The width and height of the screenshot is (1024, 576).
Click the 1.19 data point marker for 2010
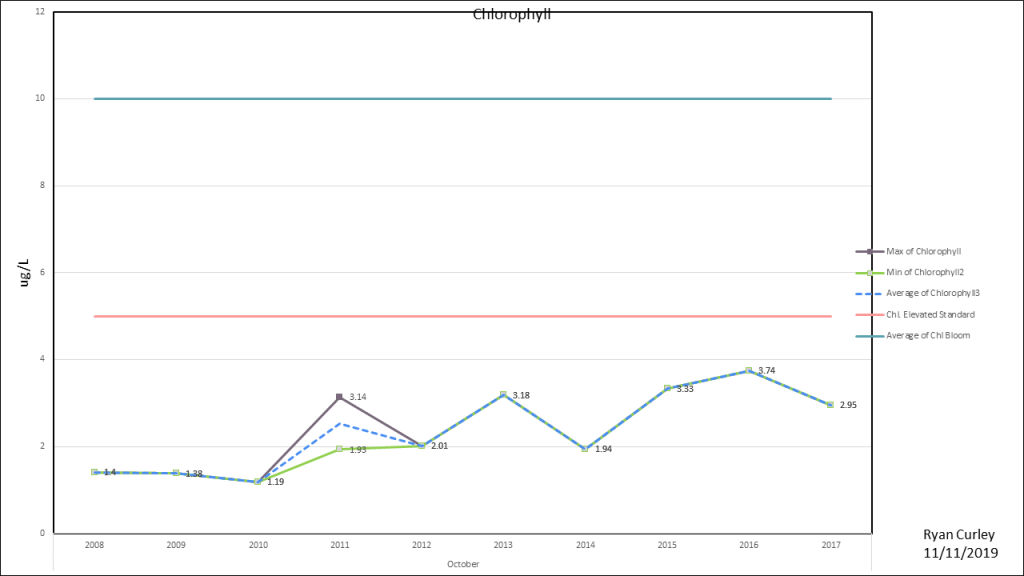pyautogui.click(x=258, y=482)
